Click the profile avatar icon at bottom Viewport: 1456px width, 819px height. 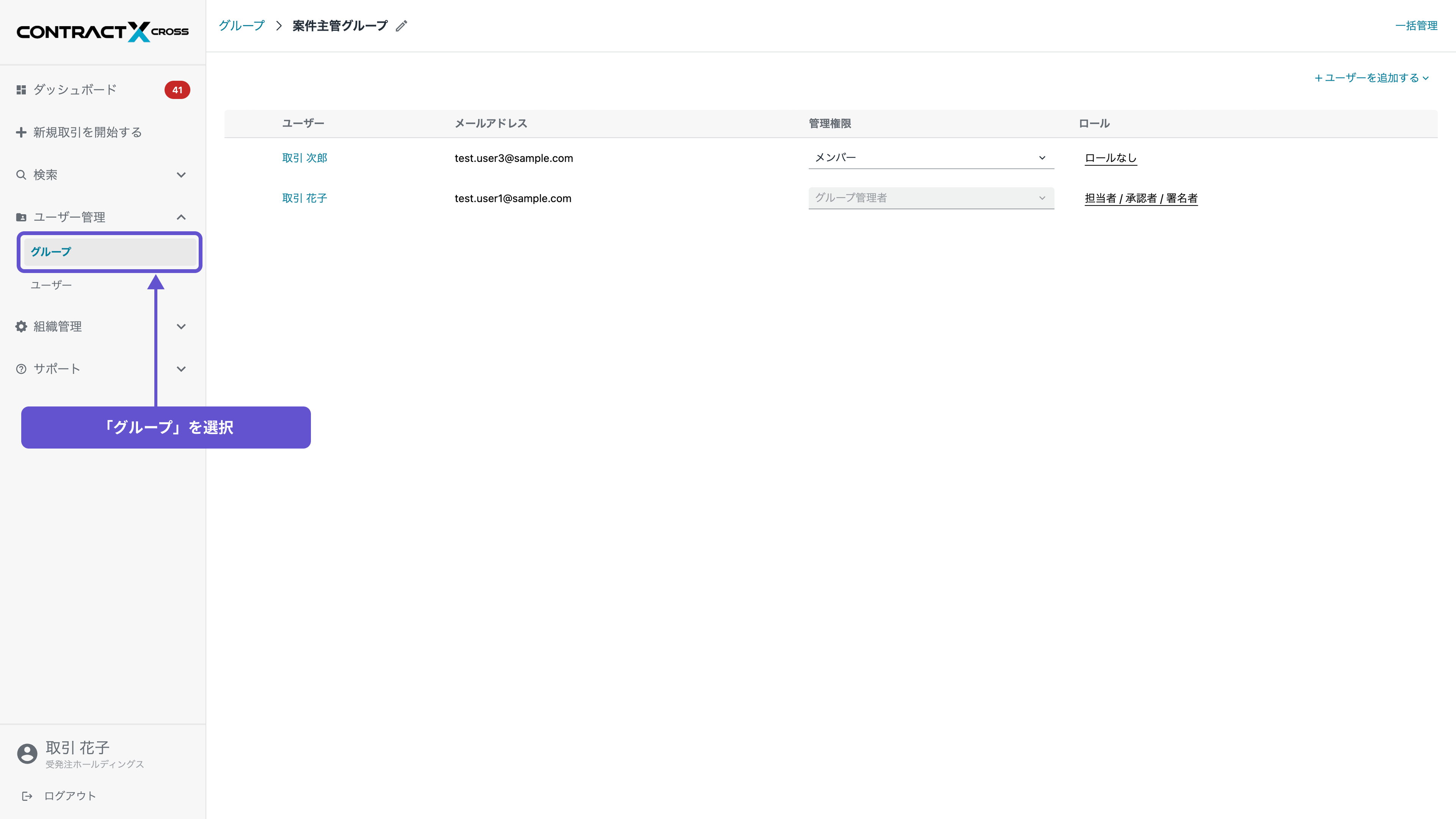coord(27,753)
